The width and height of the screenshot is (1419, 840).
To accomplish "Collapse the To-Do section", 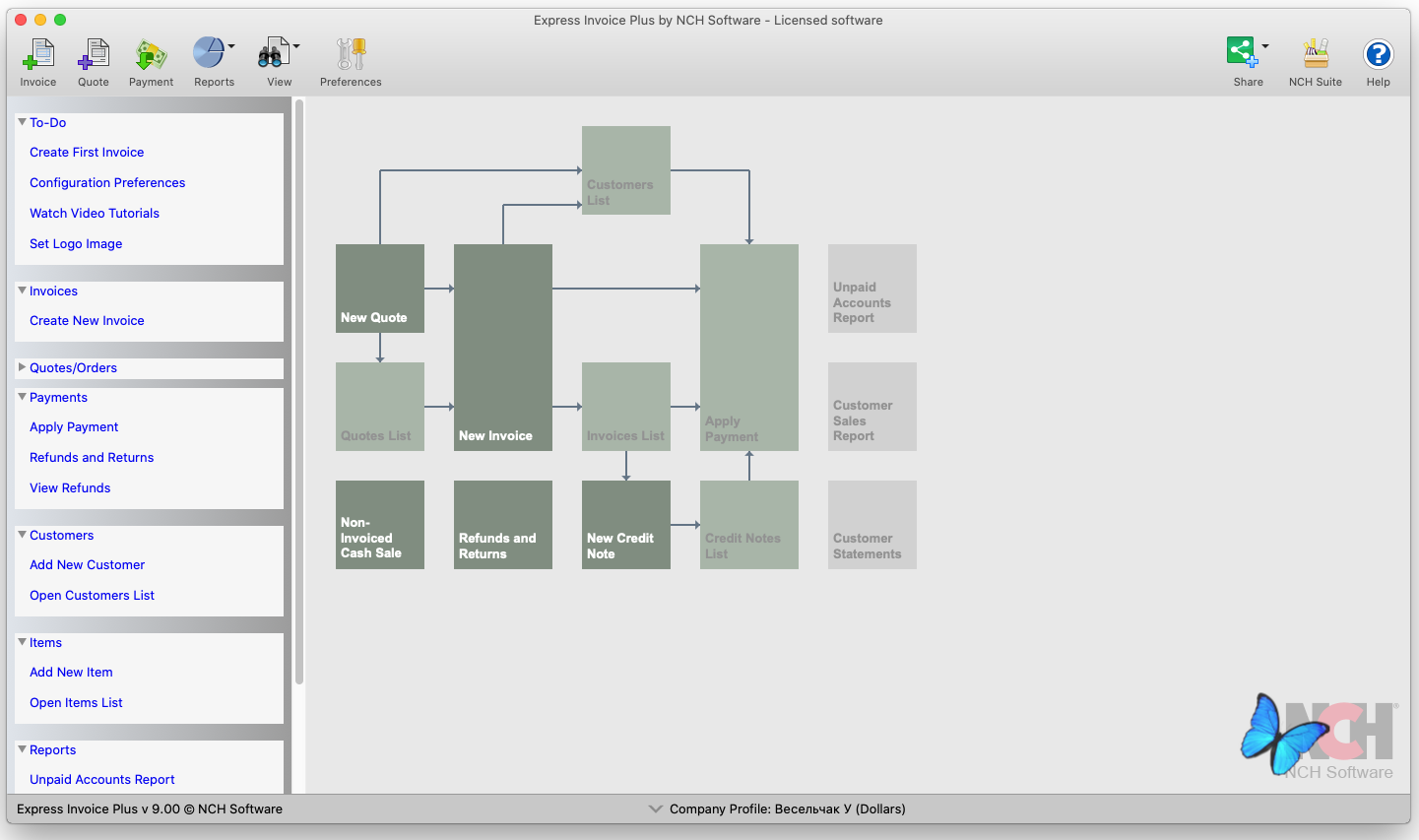I will (x=22, y=122).
